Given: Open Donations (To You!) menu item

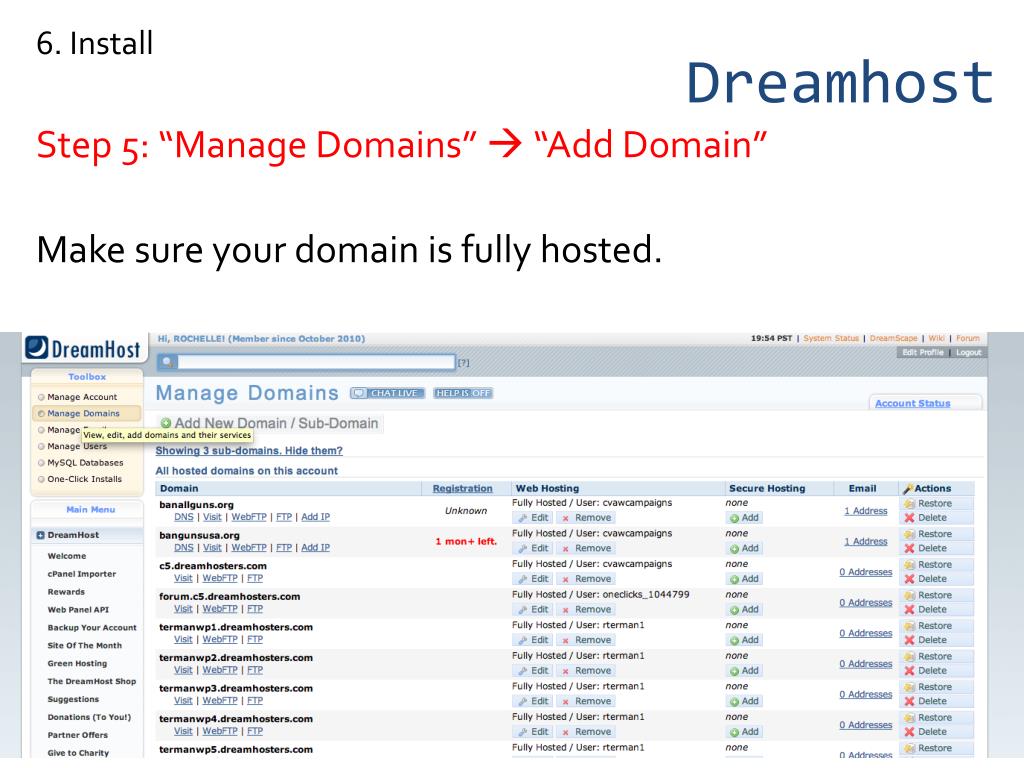Looking at the screenshot, I should tap(89, 717).
